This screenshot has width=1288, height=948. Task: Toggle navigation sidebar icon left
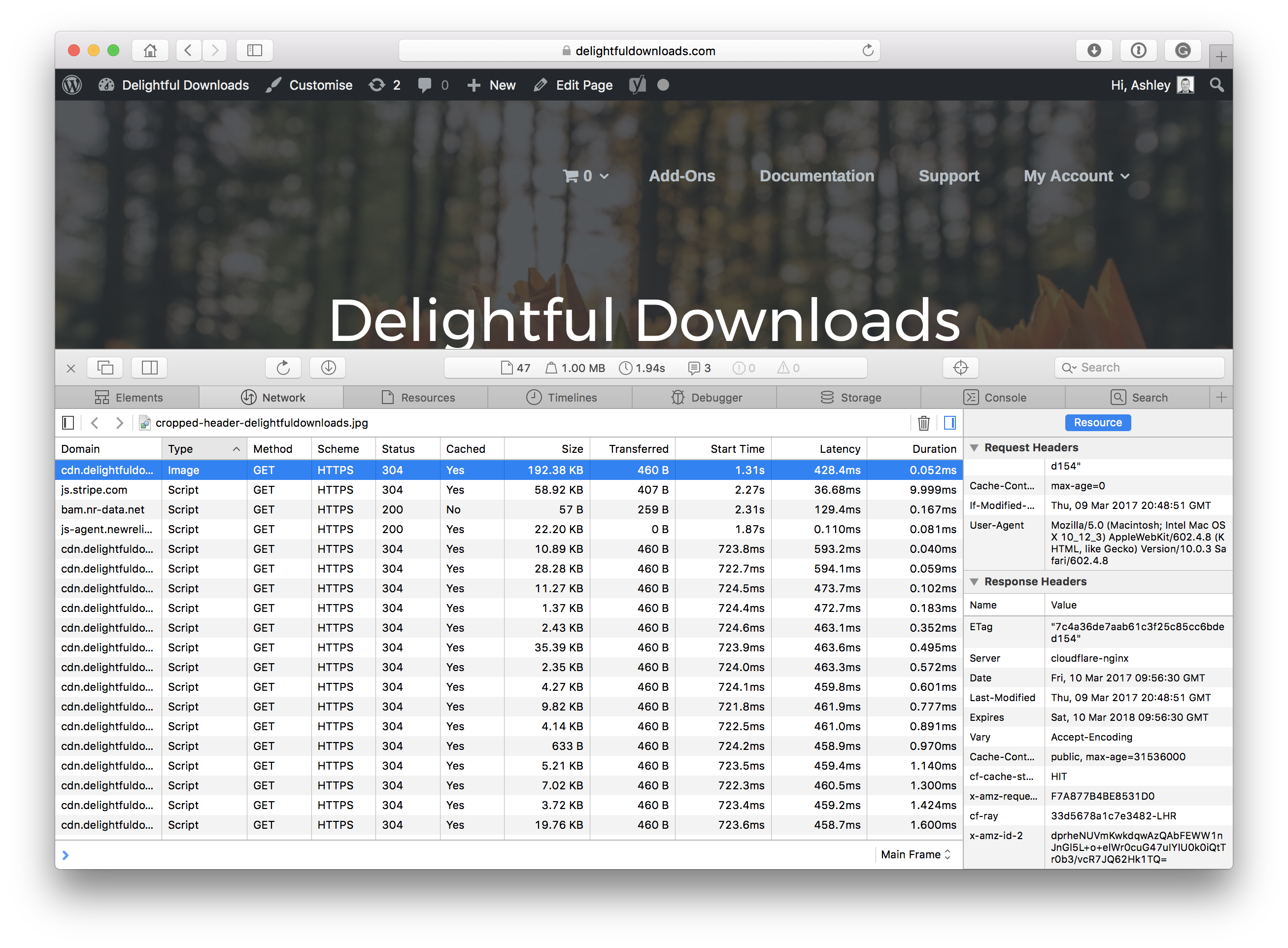[68, 423]
